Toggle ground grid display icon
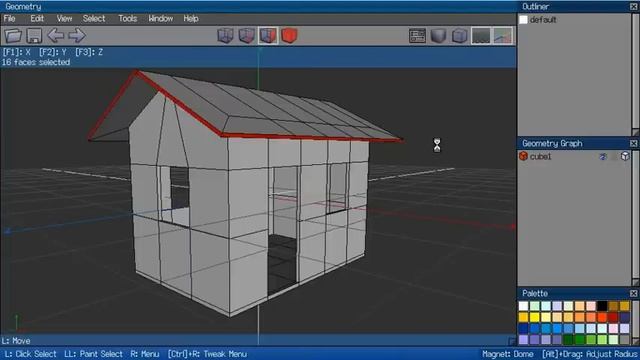 pos(481,36)
